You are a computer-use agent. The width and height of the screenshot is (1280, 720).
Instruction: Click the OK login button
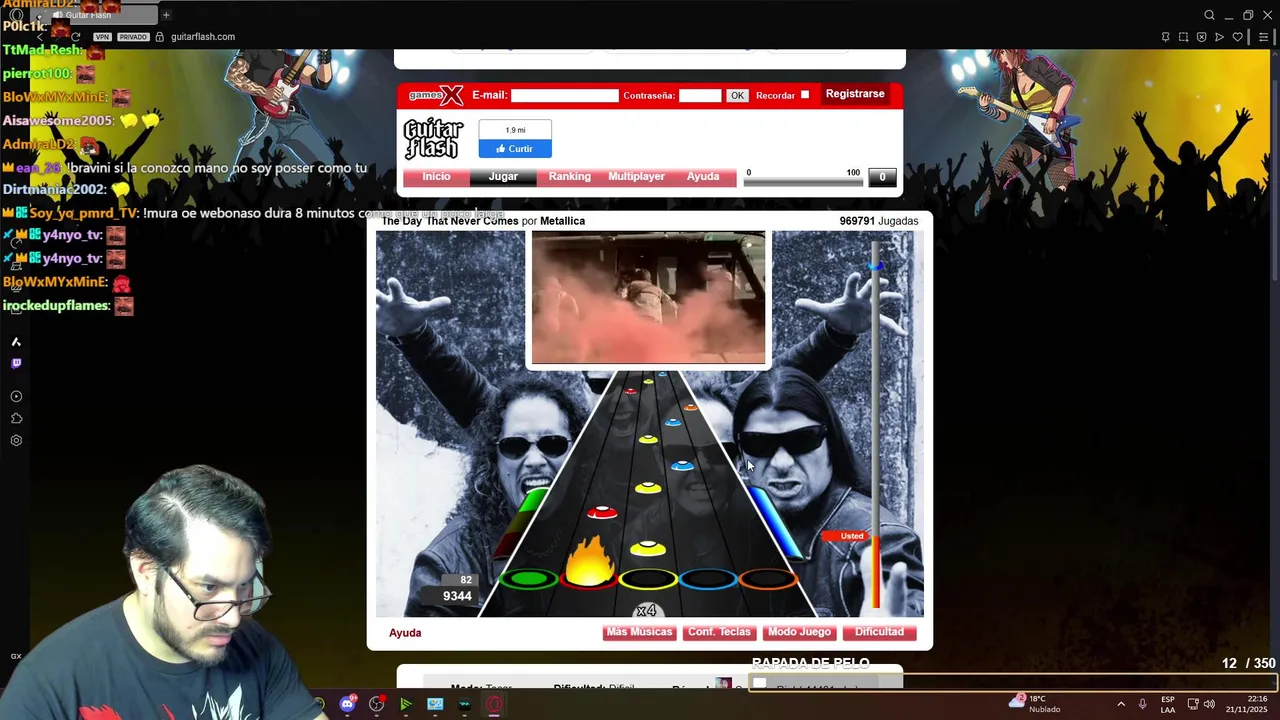(x=737, y=96)
